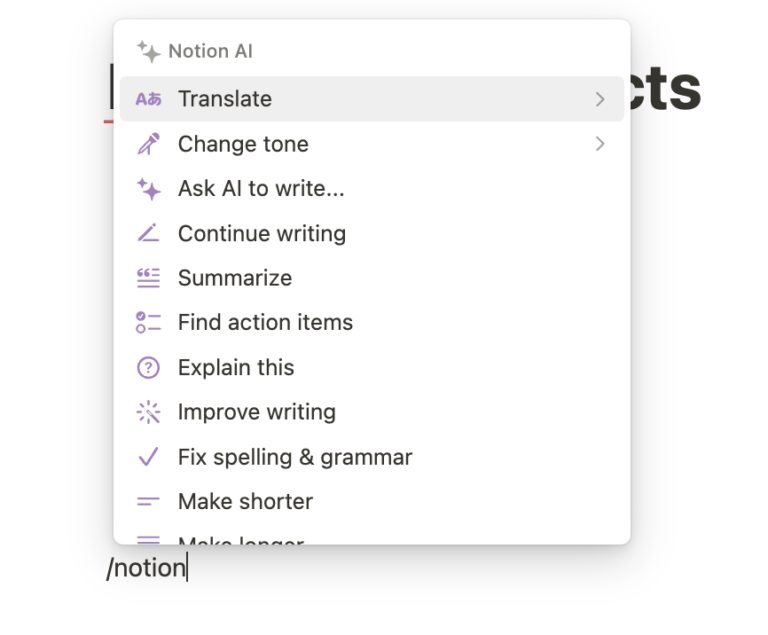Click the Change tone microphone icon
768x635 pixels.
coord(148,144)
